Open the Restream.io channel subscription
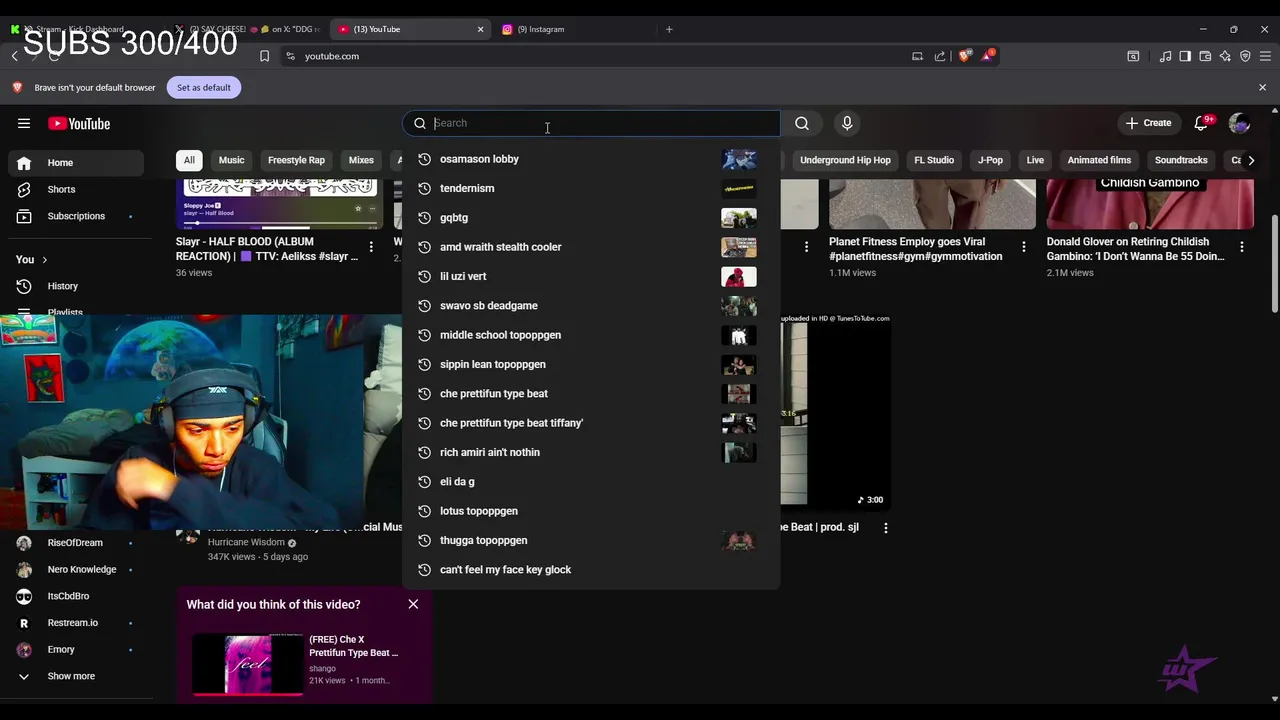The width and height of the screenshot is (1280, 720). (x=75, y=623)
